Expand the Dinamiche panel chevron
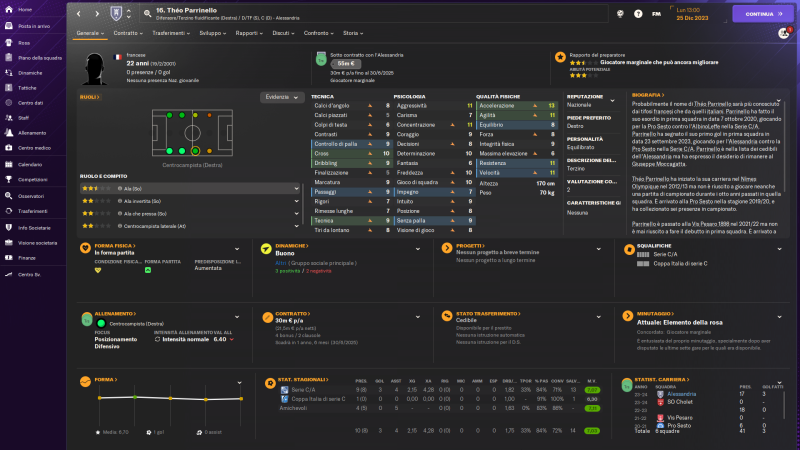Screen dimensions: 800x450 418,249
